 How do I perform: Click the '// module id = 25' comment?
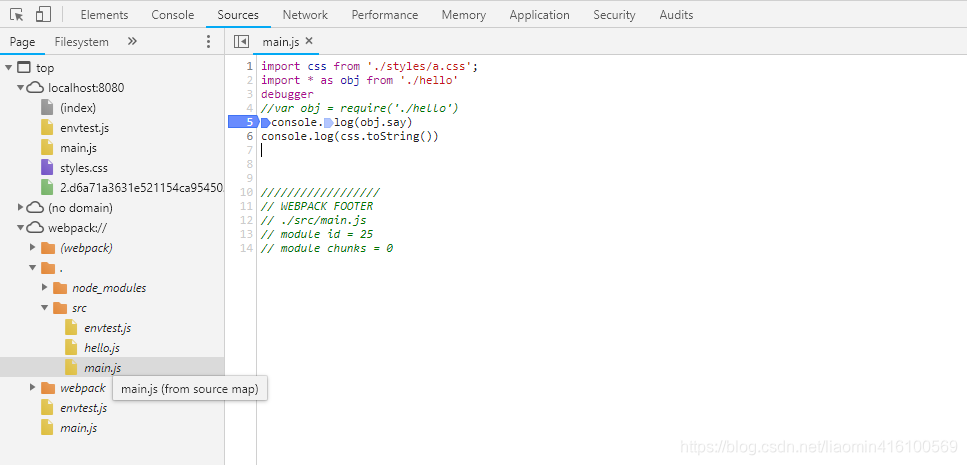317,234
